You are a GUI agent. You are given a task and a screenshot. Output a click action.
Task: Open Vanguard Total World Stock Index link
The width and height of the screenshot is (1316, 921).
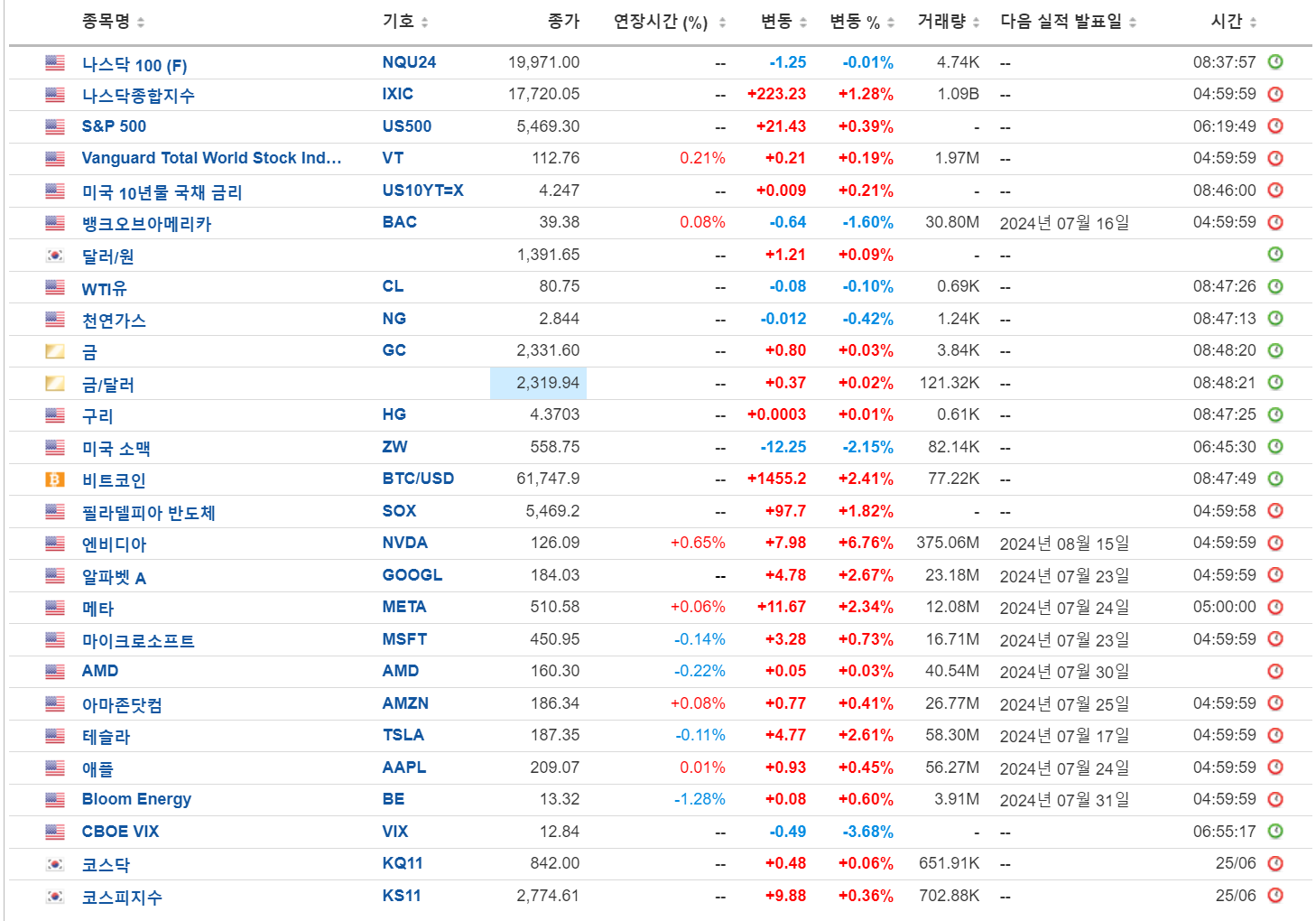coord(211,158)
